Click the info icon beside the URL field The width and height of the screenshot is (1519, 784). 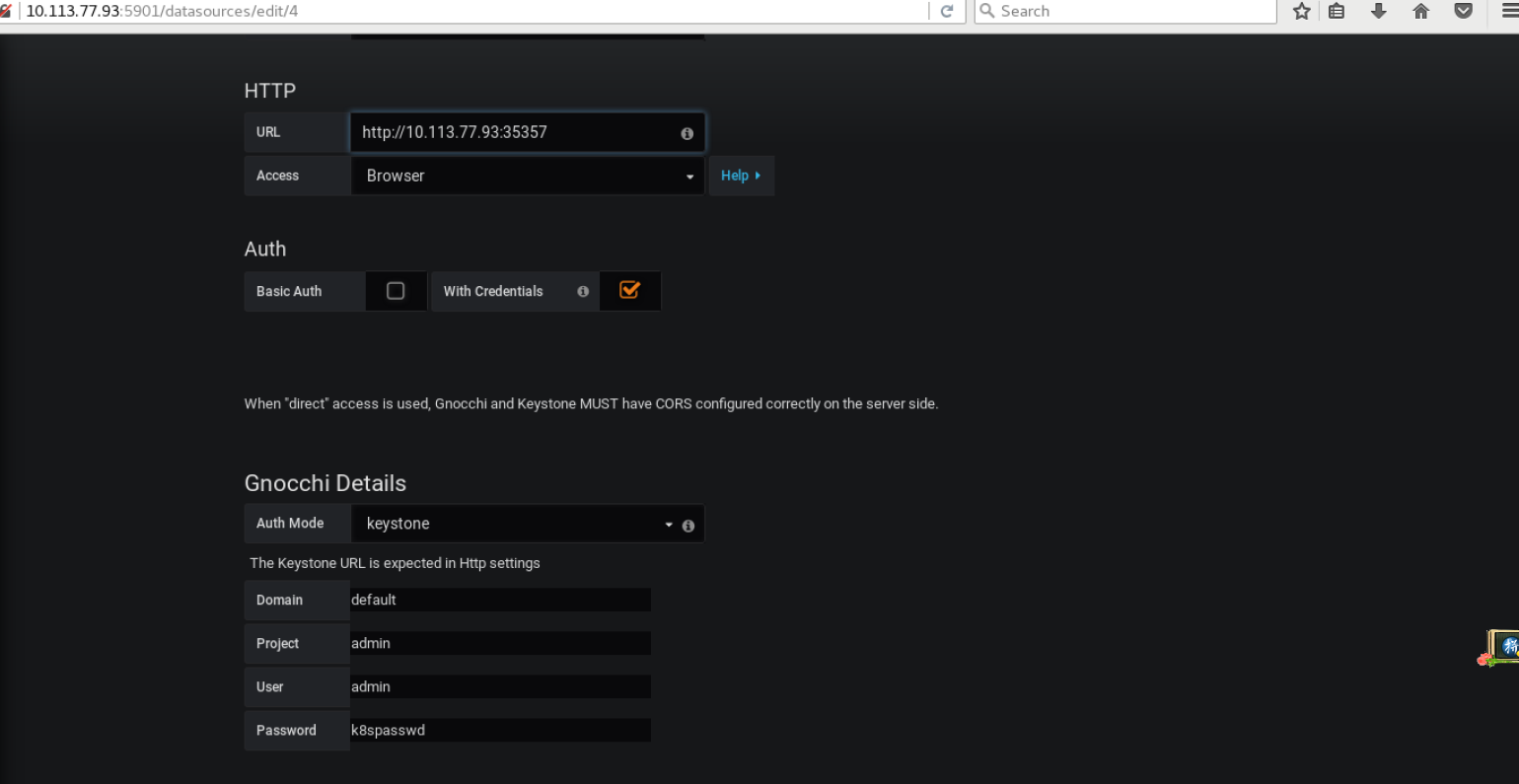click(x=687, y=132)
